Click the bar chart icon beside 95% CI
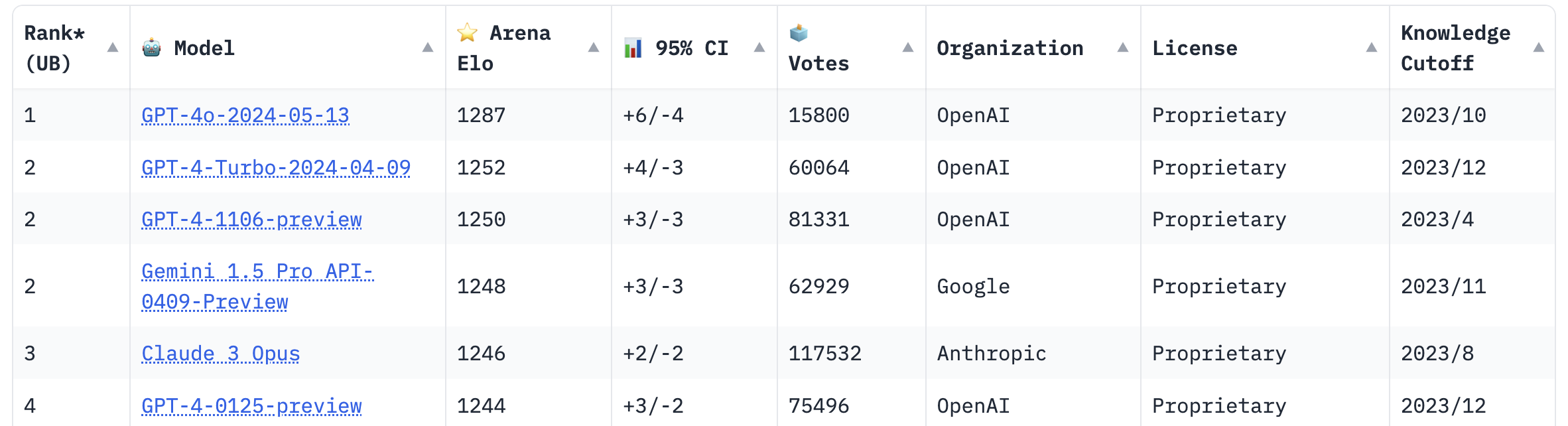1568x426 pixels. click(x=633, y=48)
